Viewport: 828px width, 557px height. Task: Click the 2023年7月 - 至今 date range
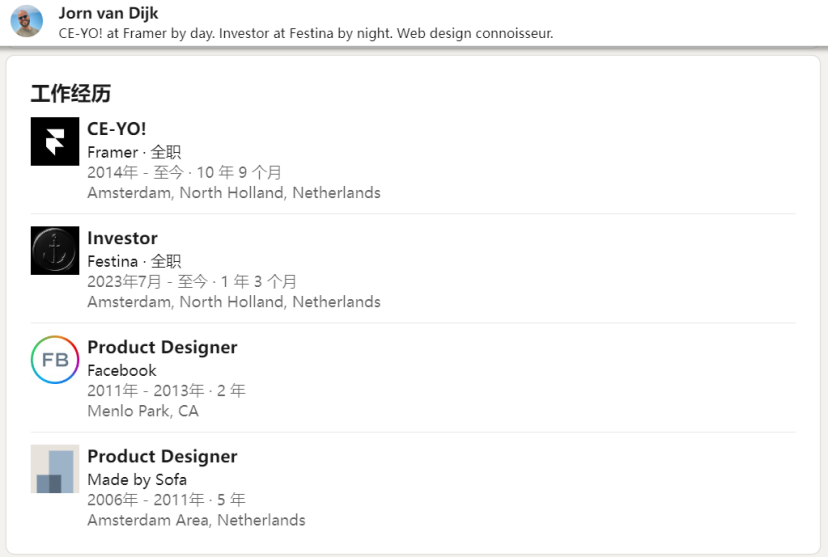click(x=147, y=281)
